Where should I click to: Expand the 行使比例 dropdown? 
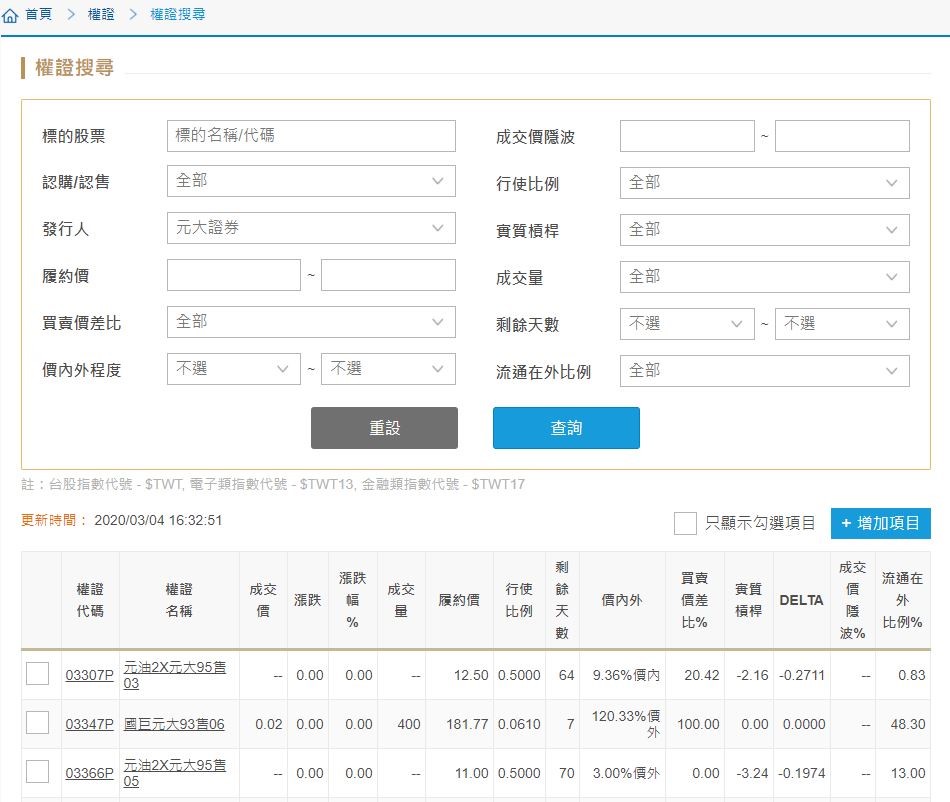point(765,183)
